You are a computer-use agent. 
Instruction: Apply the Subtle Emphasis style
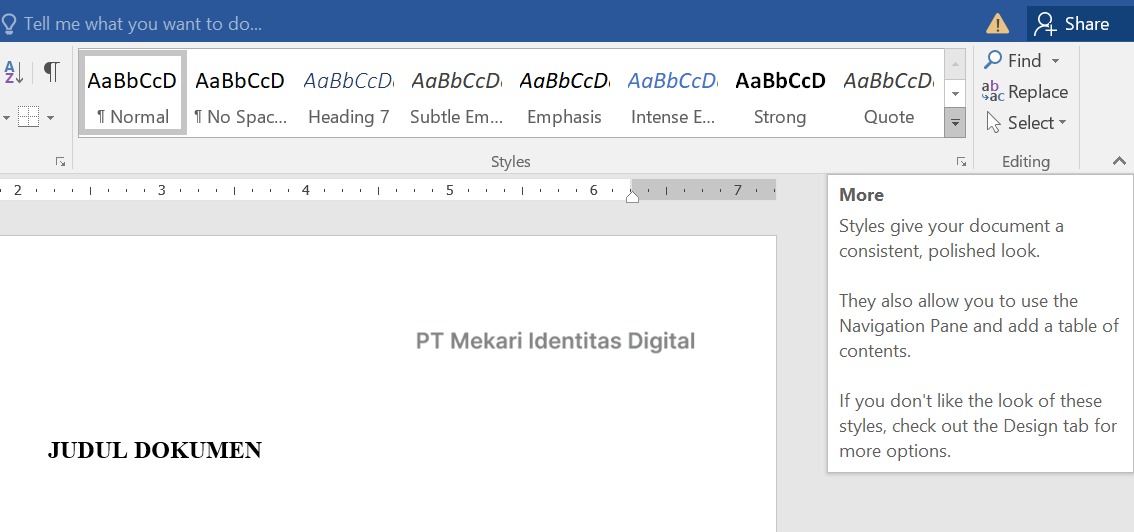(456, 93)
